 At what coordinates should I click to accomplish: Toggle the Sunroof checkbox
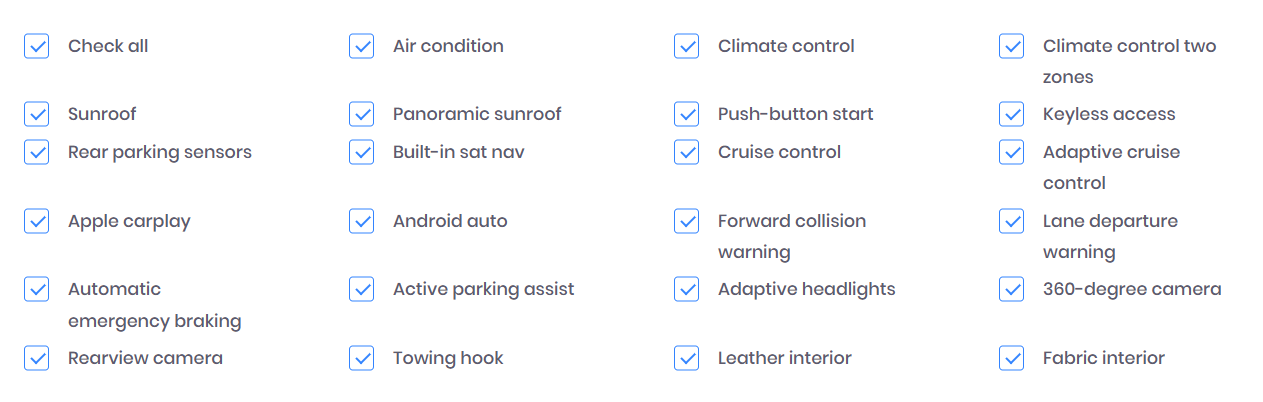[x=37, y=114]
